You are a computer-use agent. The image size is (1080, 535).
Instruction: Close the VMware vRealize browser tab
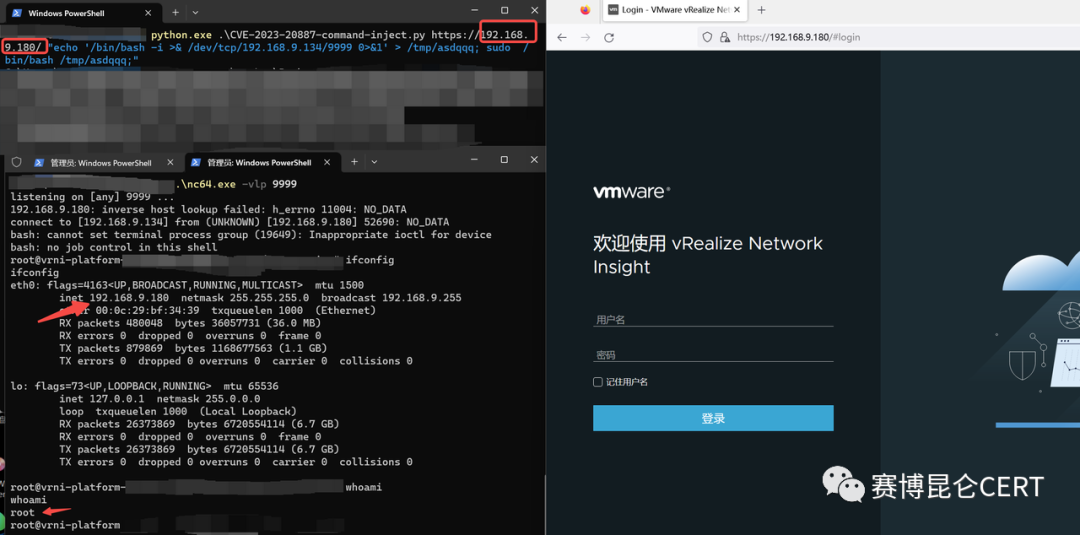[736, 10]
